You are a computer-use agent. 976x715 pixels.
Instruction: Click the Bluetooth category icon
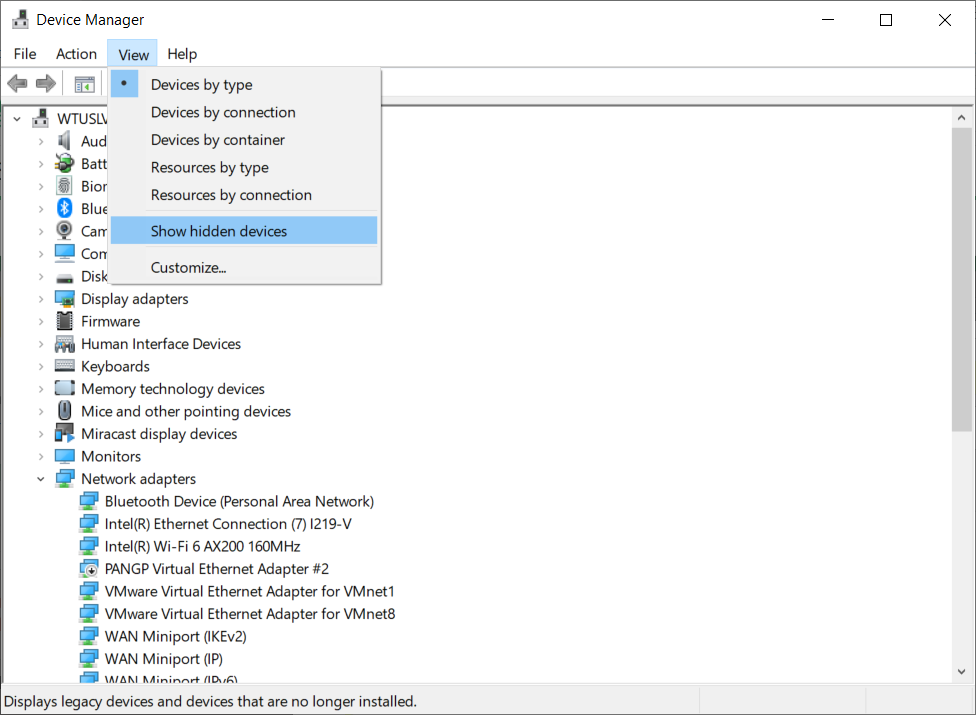click(64, 208)
